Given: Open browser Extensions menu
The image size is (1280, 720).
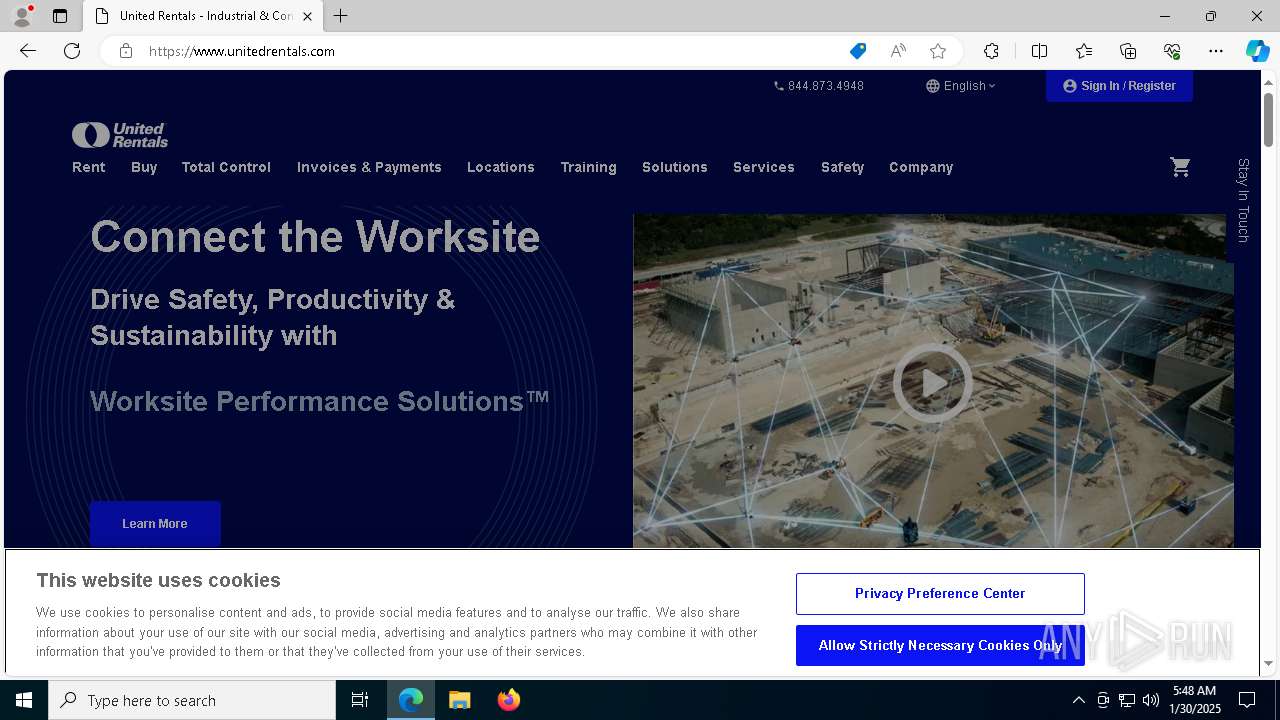Looking at the screenshot, I should point(991,51).
